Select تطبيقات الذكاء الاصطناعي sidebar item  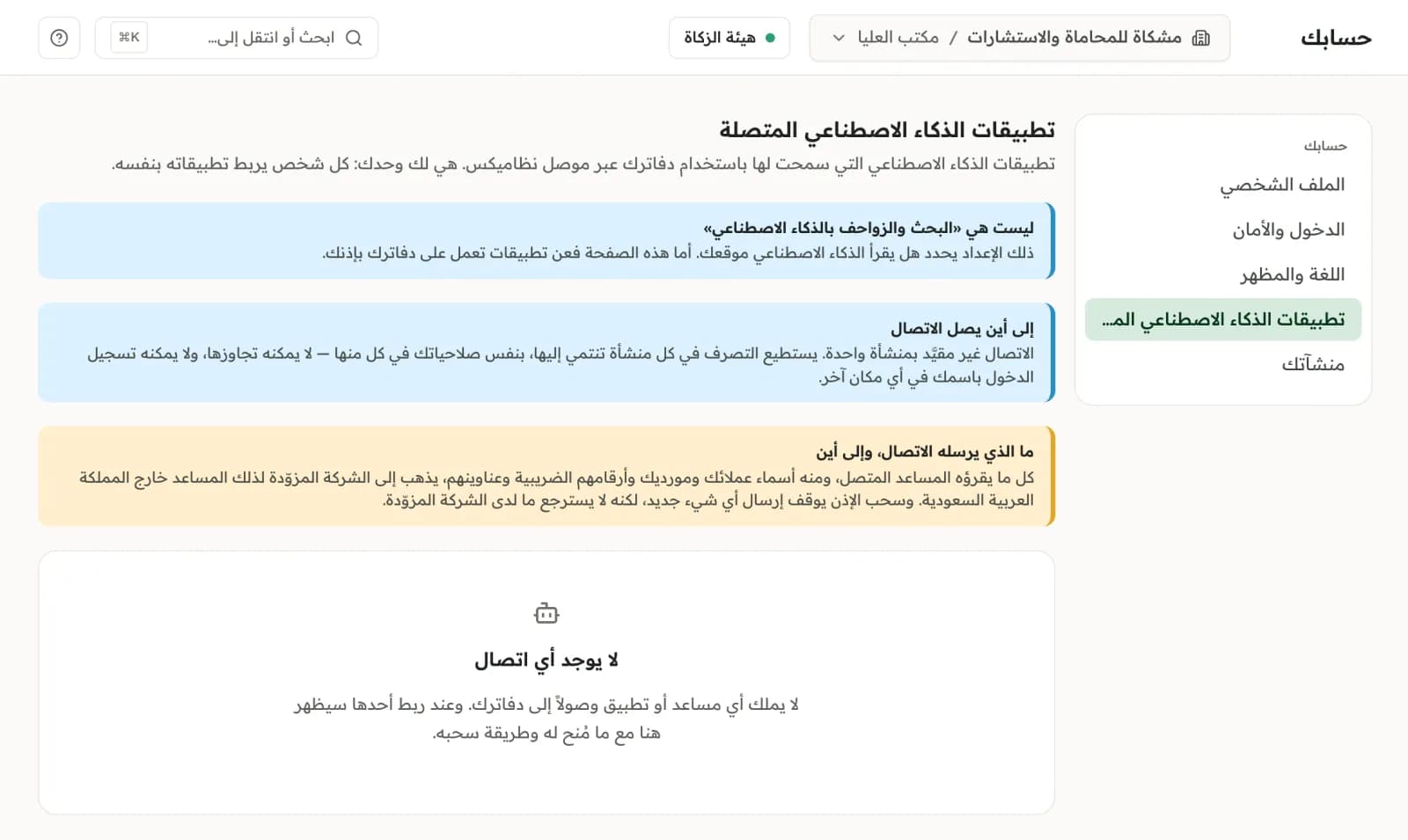click(1223, 319)
